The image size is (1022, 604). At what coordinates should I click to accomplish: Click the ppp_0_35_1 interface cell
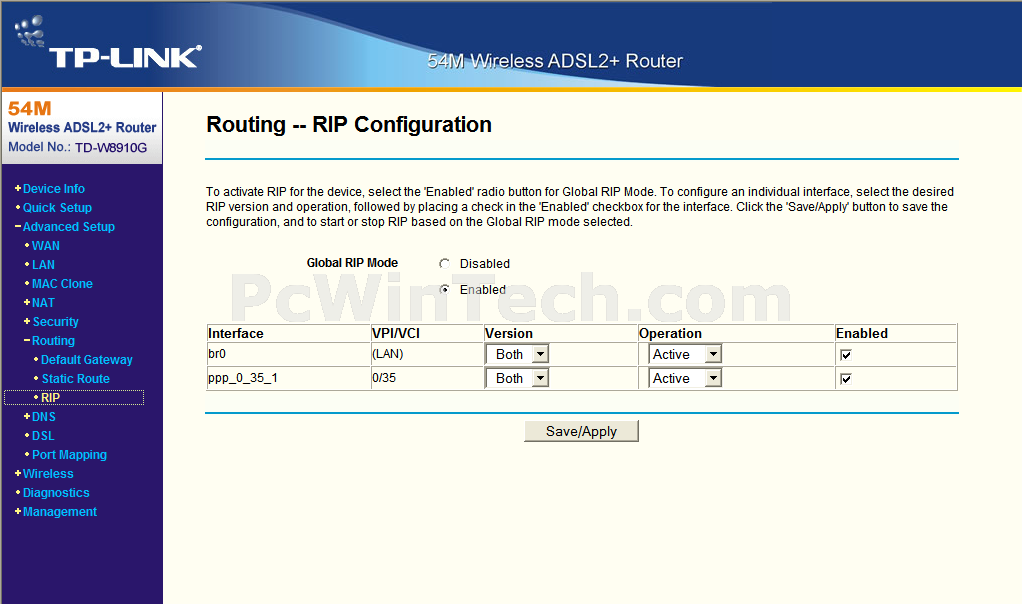click(289, 378)
